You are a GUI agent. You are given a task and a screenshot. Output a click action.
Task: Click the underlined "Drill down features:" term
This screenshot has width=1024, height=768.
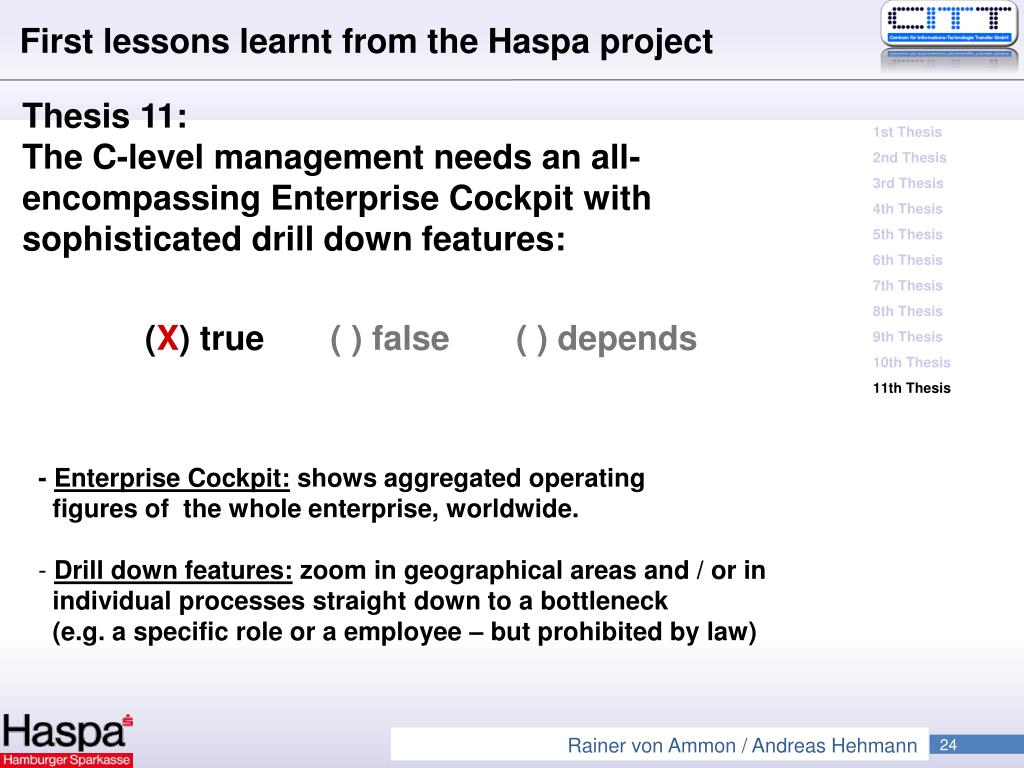point(173,571)
